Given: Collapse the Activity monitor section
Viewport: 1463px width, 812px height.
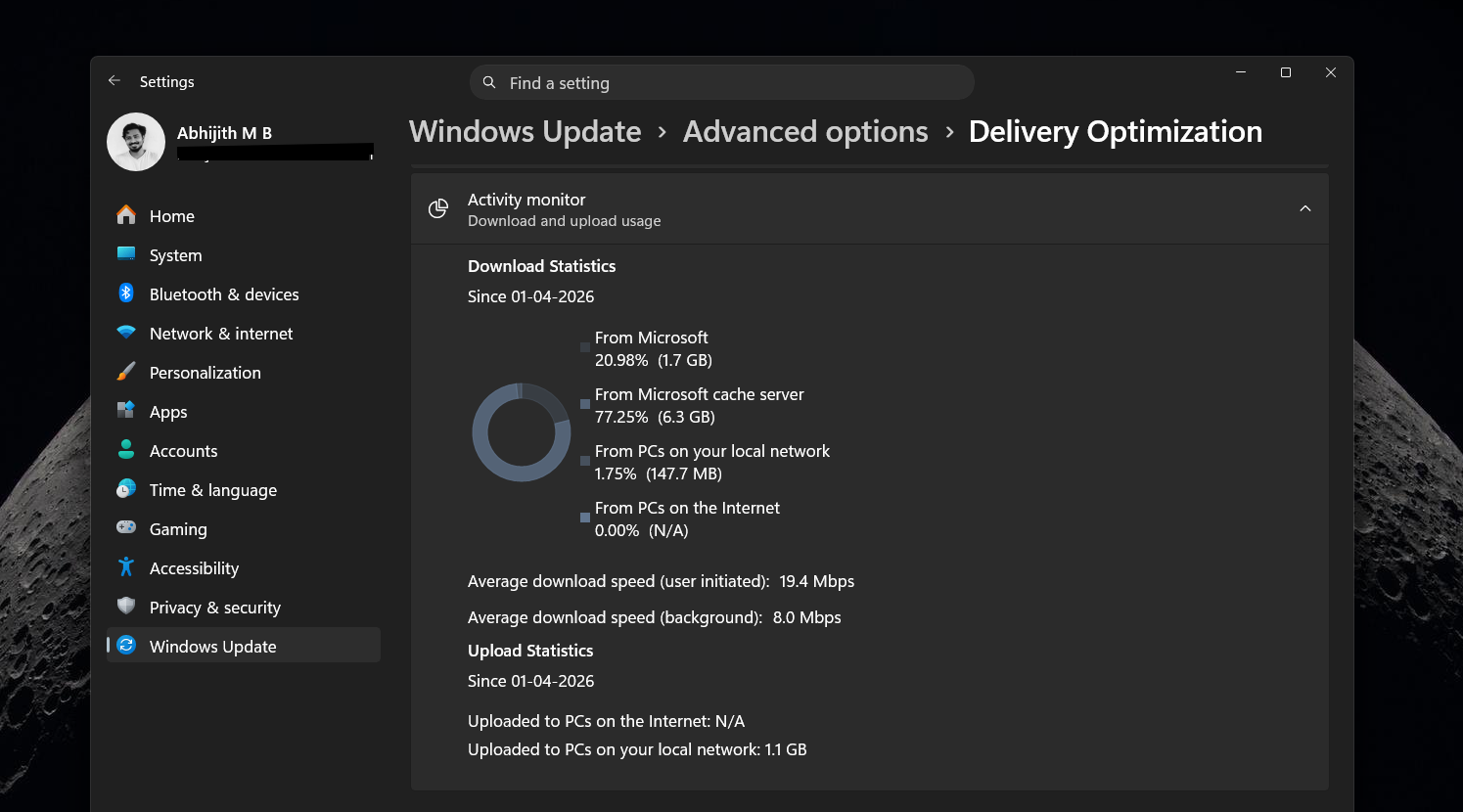Looking at the screenshot, I should point(1304,208).
